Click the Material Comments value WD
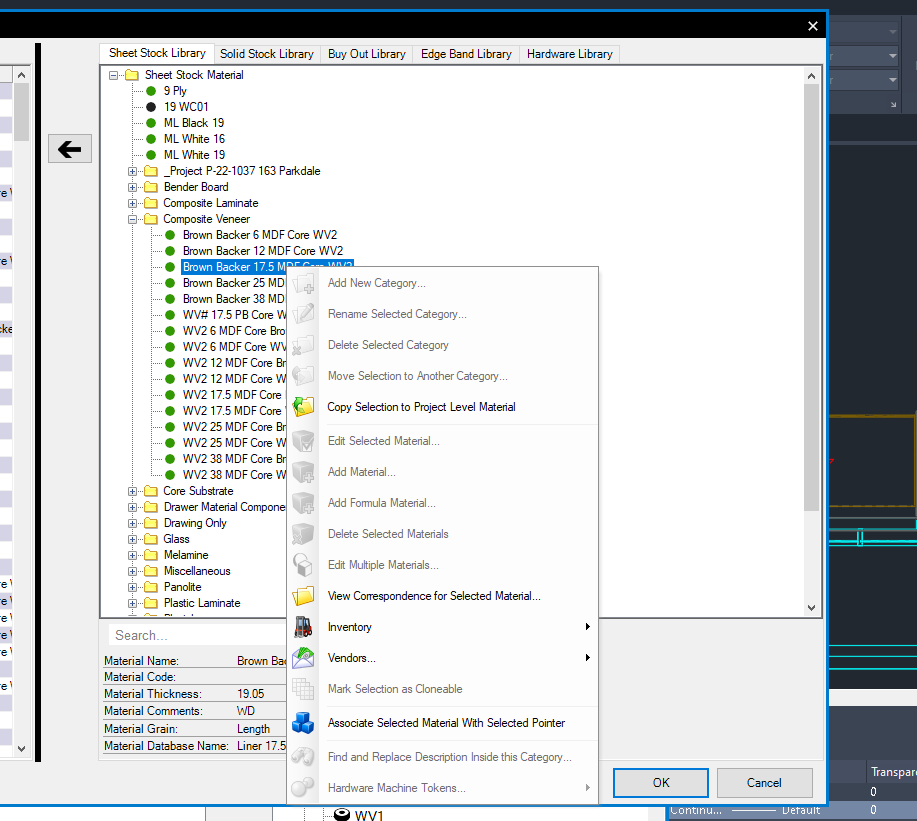The height and width of the screenshot is (821, 917). [x=246, y=711]
